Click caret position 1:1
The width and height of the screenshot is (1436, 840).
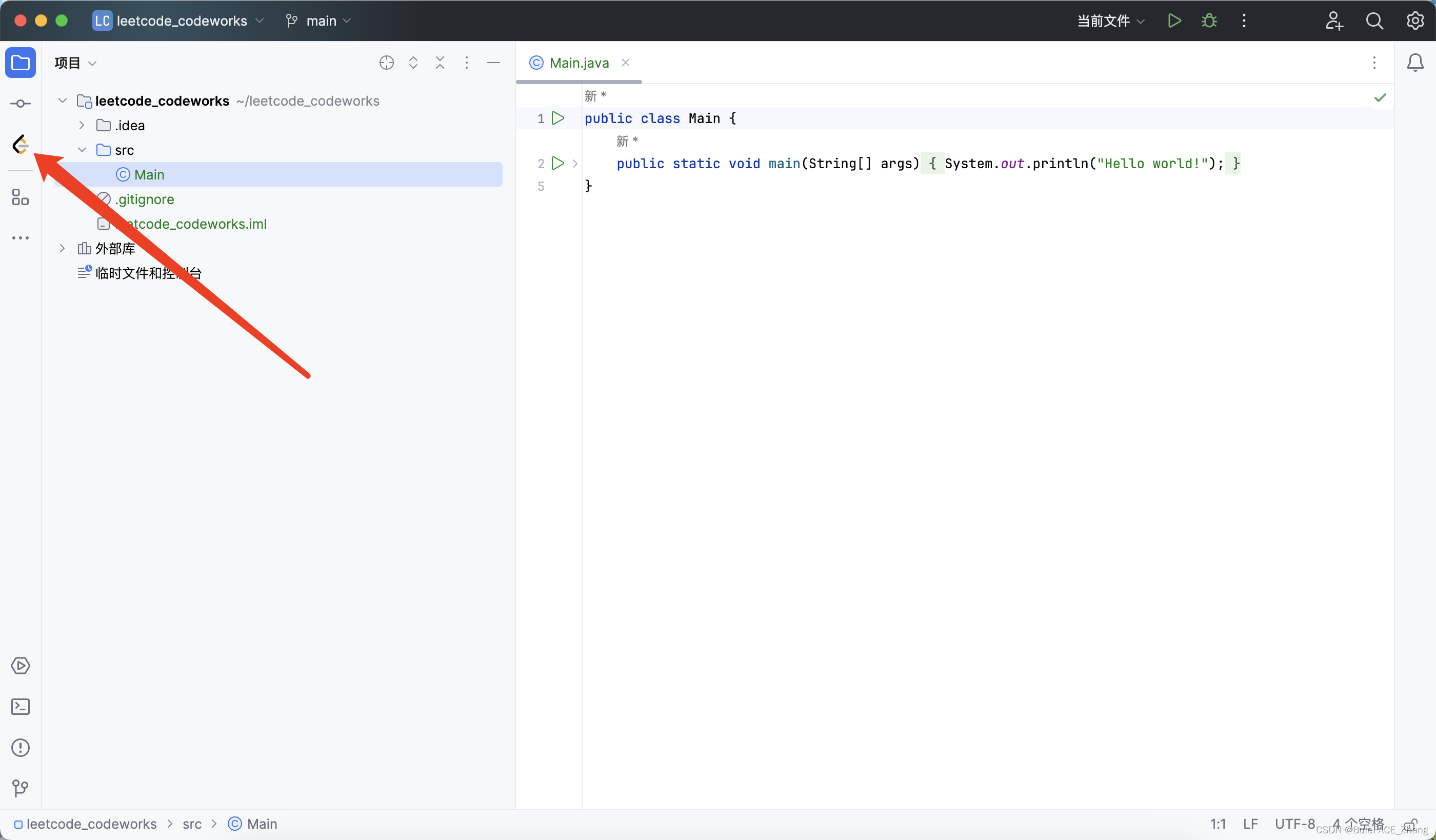point(1218,824)
